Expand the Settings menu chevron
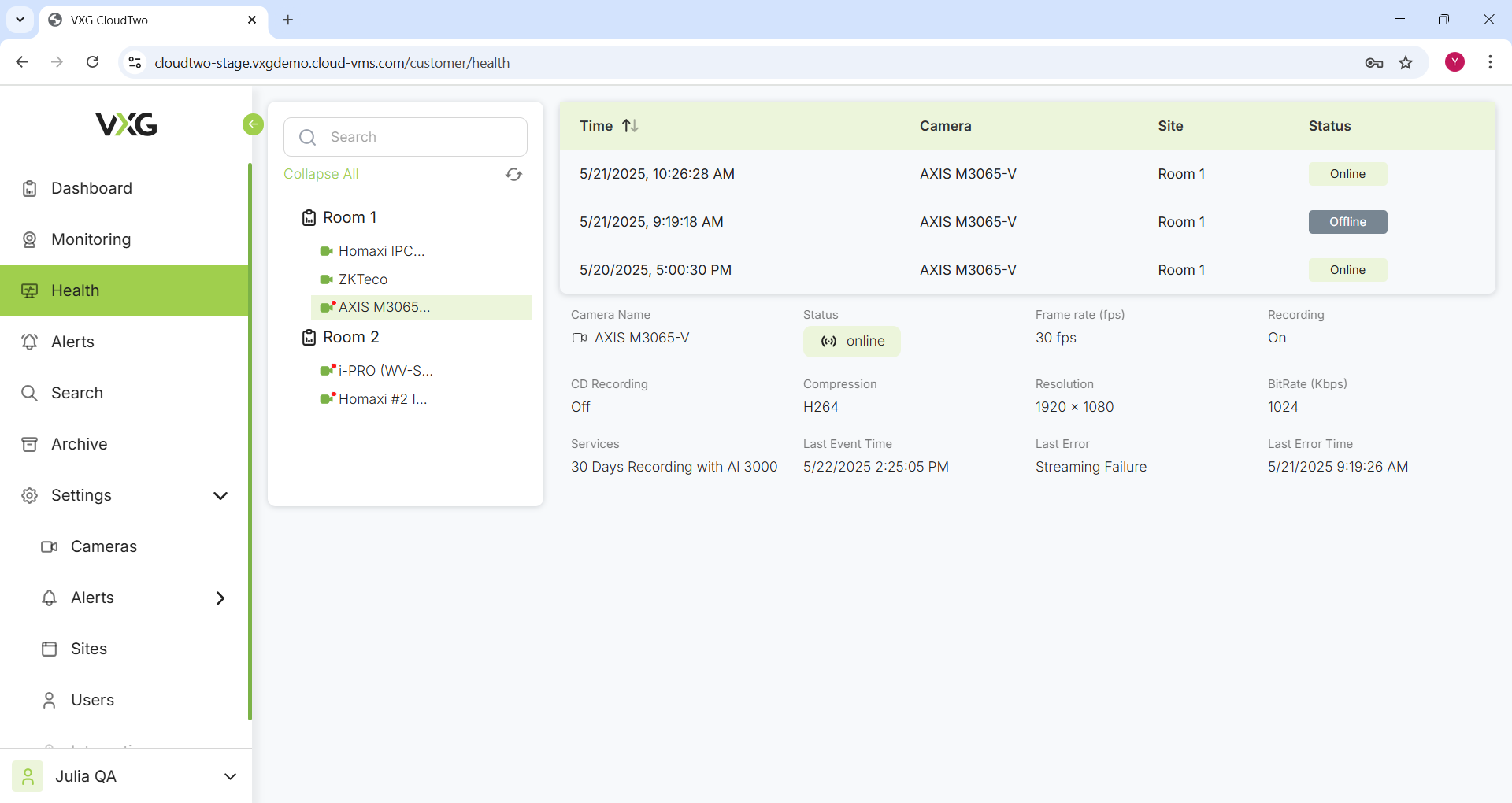 (x=220, y=495)
